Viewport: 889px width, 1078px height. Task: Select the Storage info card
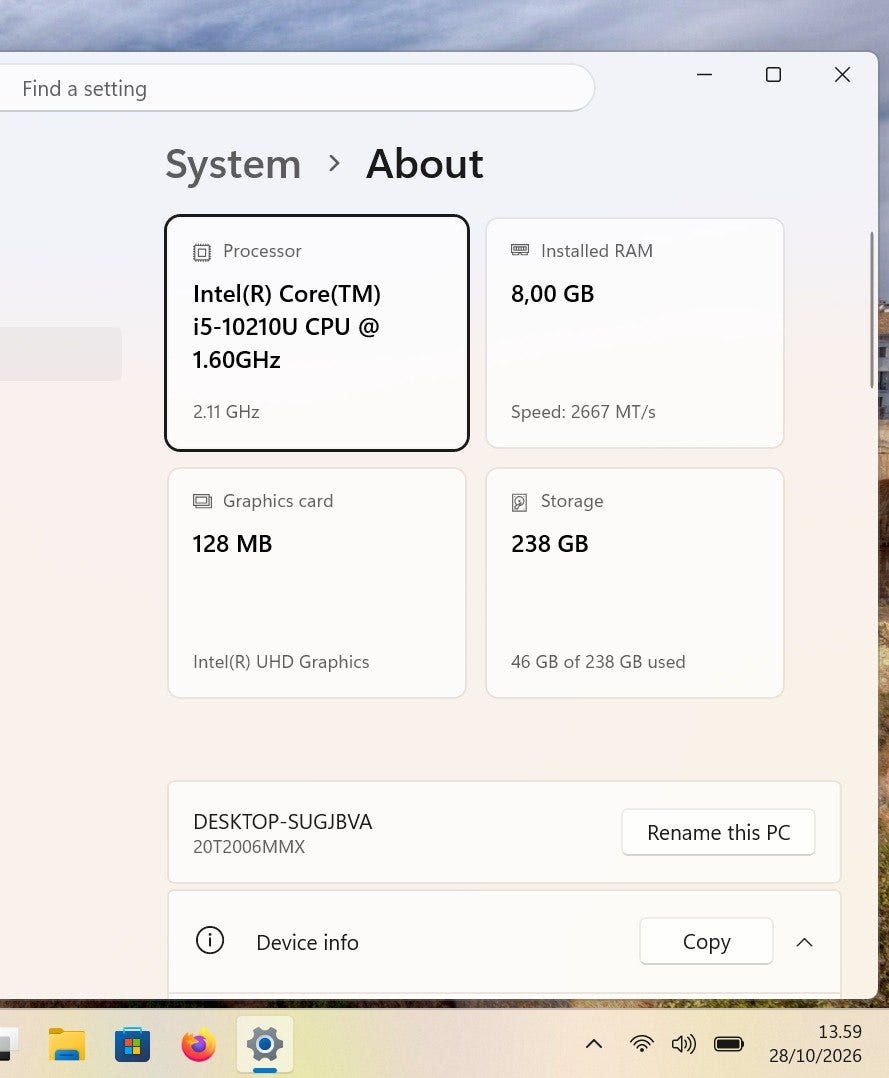pyautogui.click(x=635, y=583)
